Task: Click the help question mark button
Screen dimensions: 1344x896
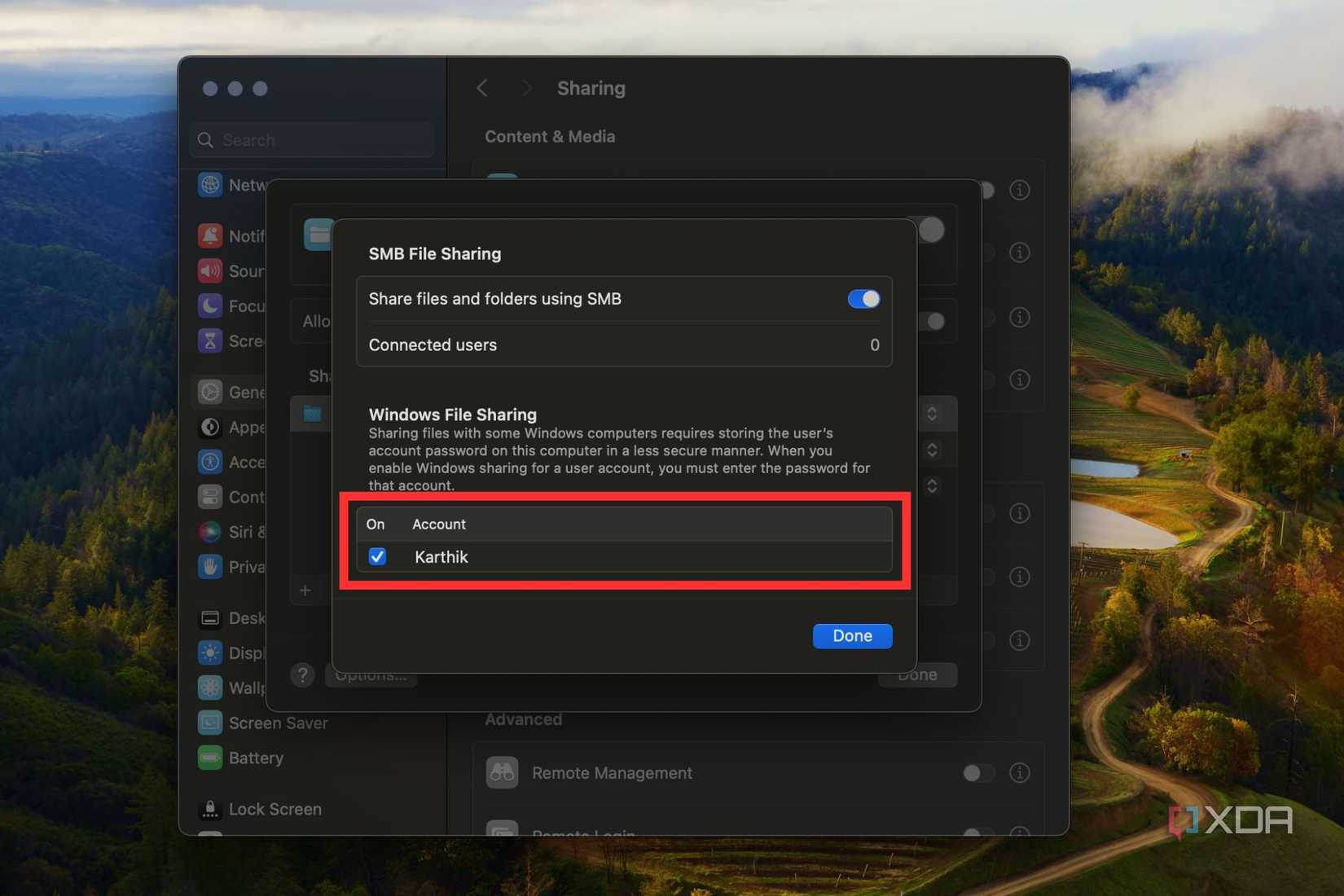Action: click(x=302, y=674)
